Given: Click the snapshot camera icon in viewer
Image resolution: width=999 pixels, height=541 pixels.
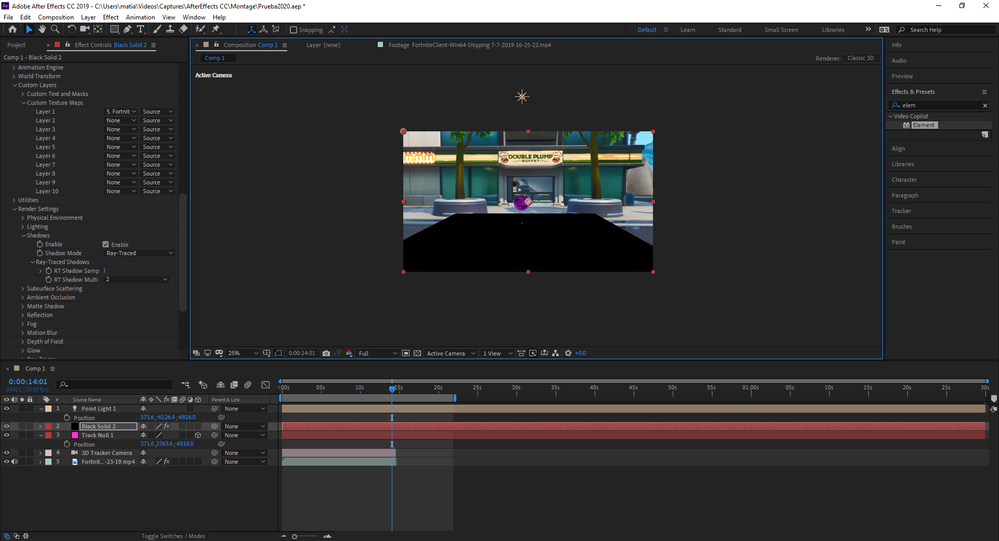Looking at the screenshot, I should [x=326, y=353].
